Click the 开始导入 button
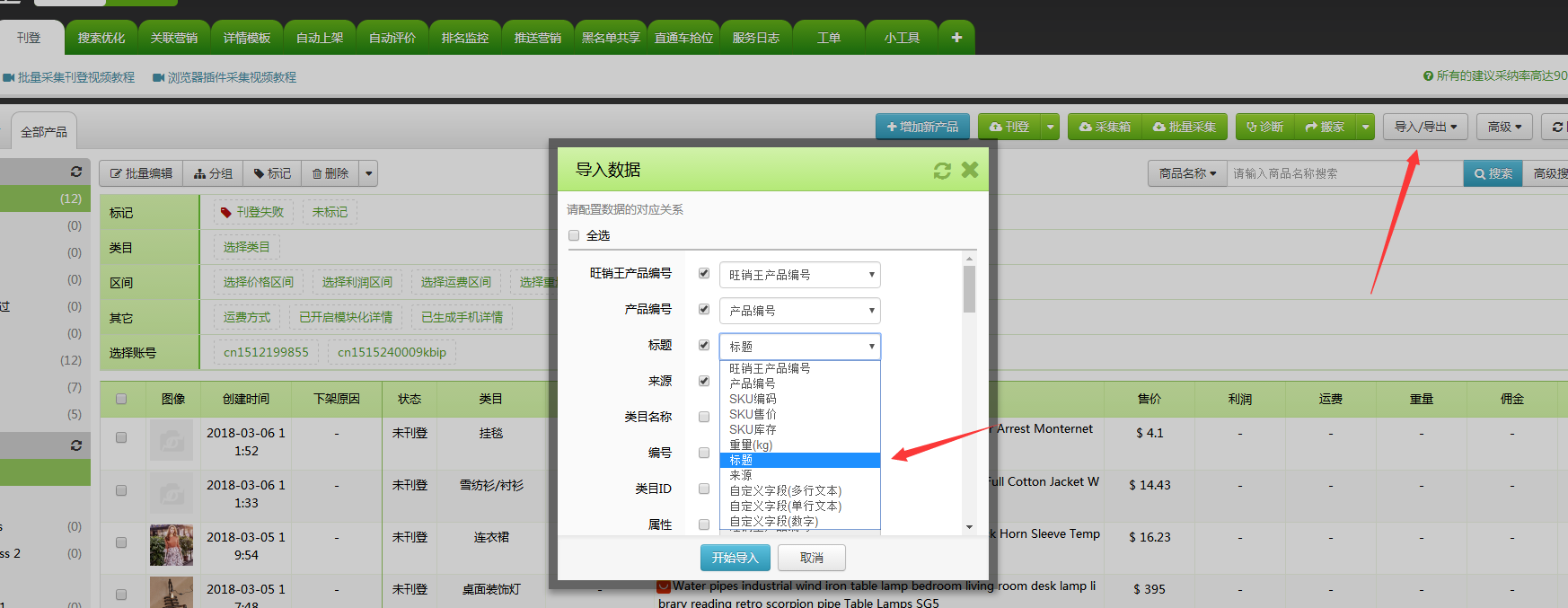Screen dimensions: 1568x608 (x=735, y=558)
